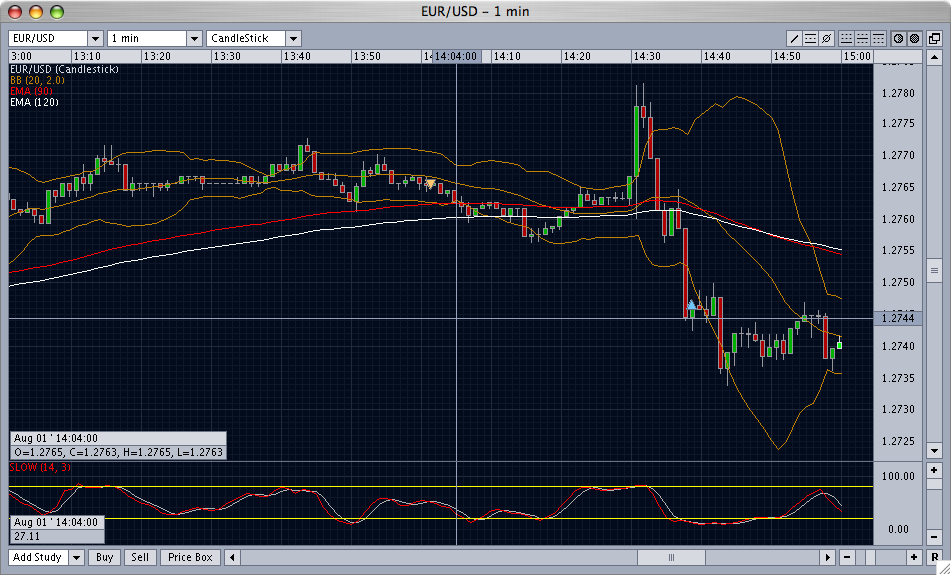Image resolution: width=951 pixels, height=575 pixels.
Task: Click the horizontal zoom slider handle
Action: click(870, 557)
